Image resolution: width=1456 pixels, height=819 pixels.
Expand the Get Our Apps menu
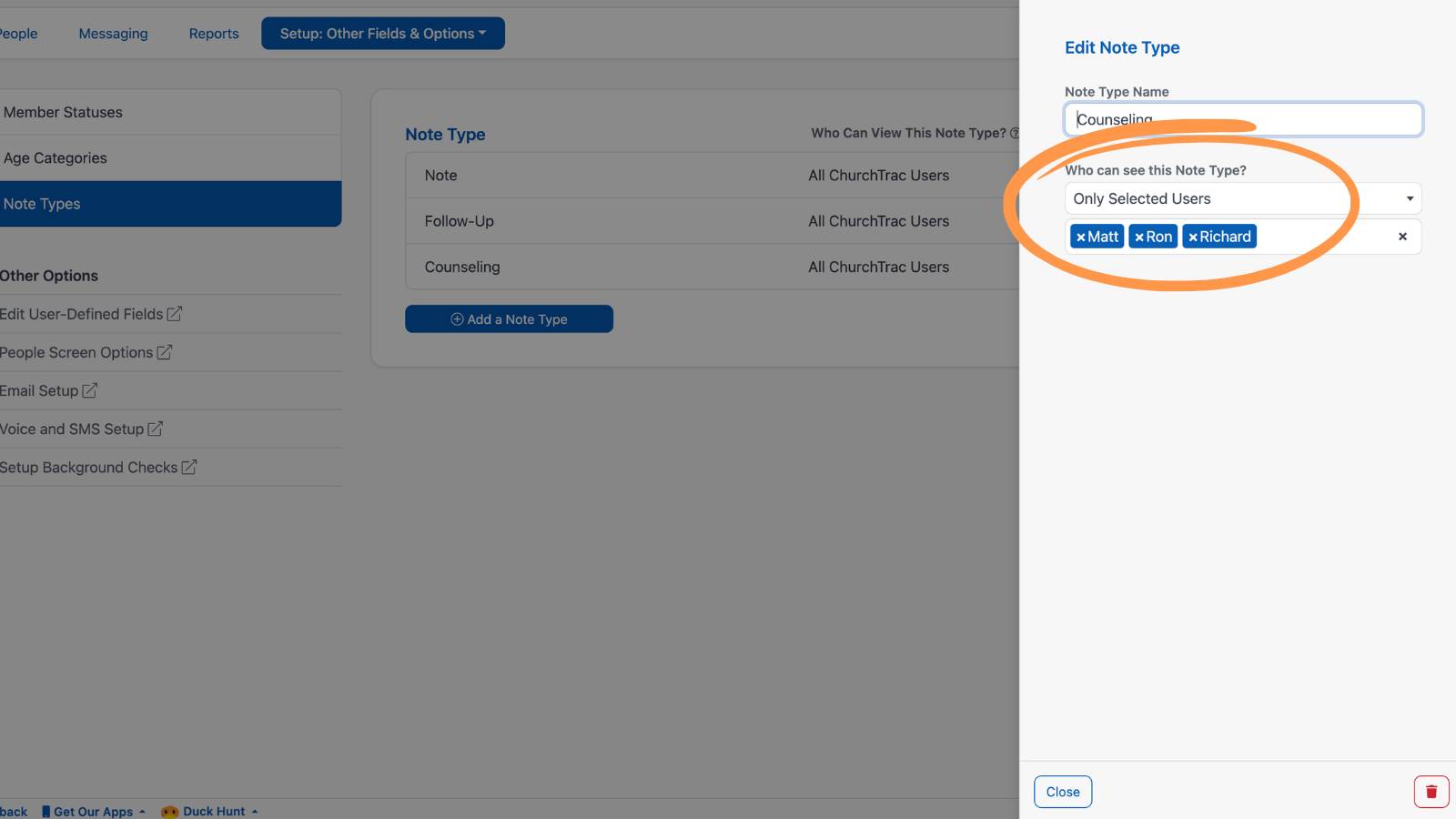point(94,811)
